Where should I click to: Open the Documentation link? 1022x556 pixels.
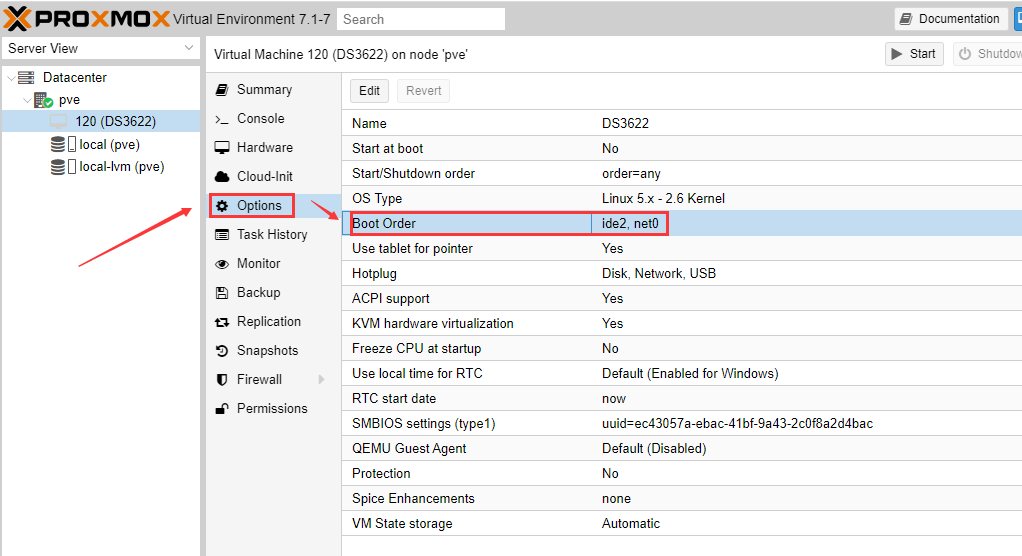pyautogui.click(x=950, y=19)
